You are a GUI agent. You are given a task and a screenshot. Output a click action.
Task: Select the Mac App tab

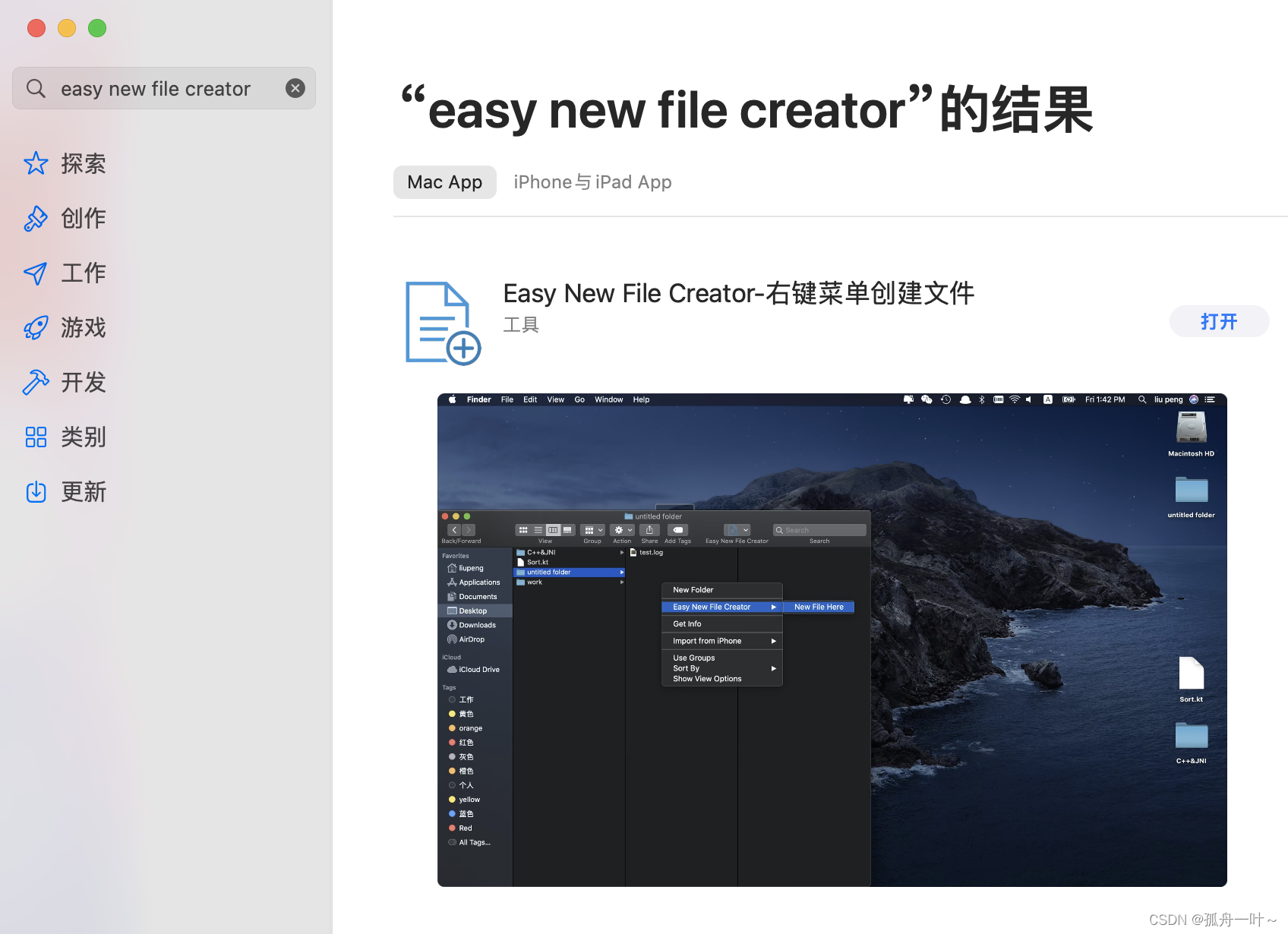(x=445, y=182)
